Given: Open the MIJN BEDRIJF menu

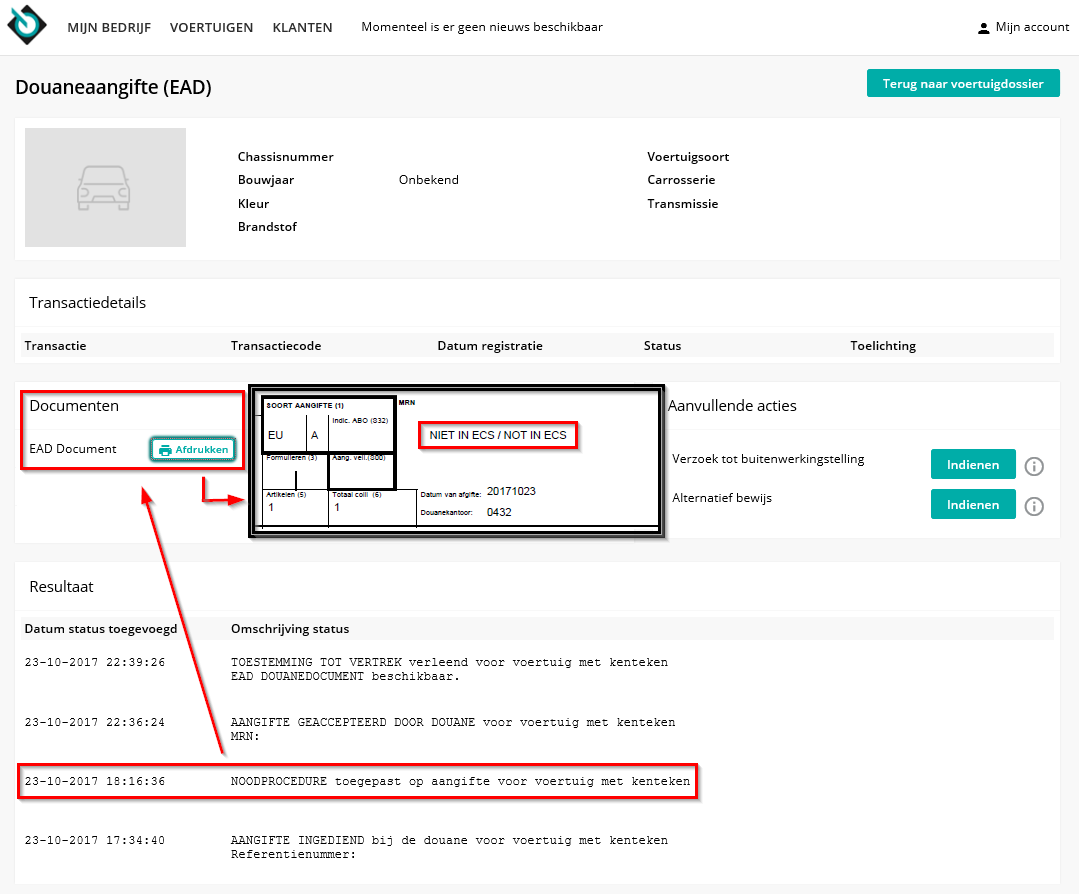Looking at the screenshot, I should [109, 27].
